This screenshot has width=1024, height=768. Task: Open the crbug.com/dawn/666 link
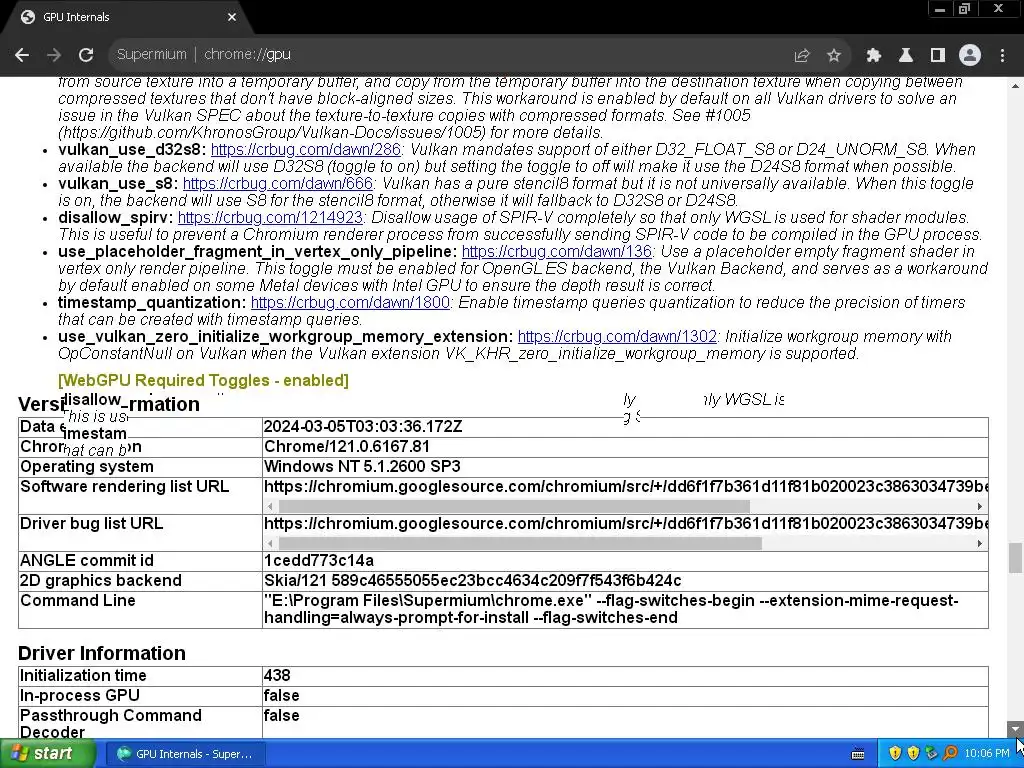coord(278,184)
